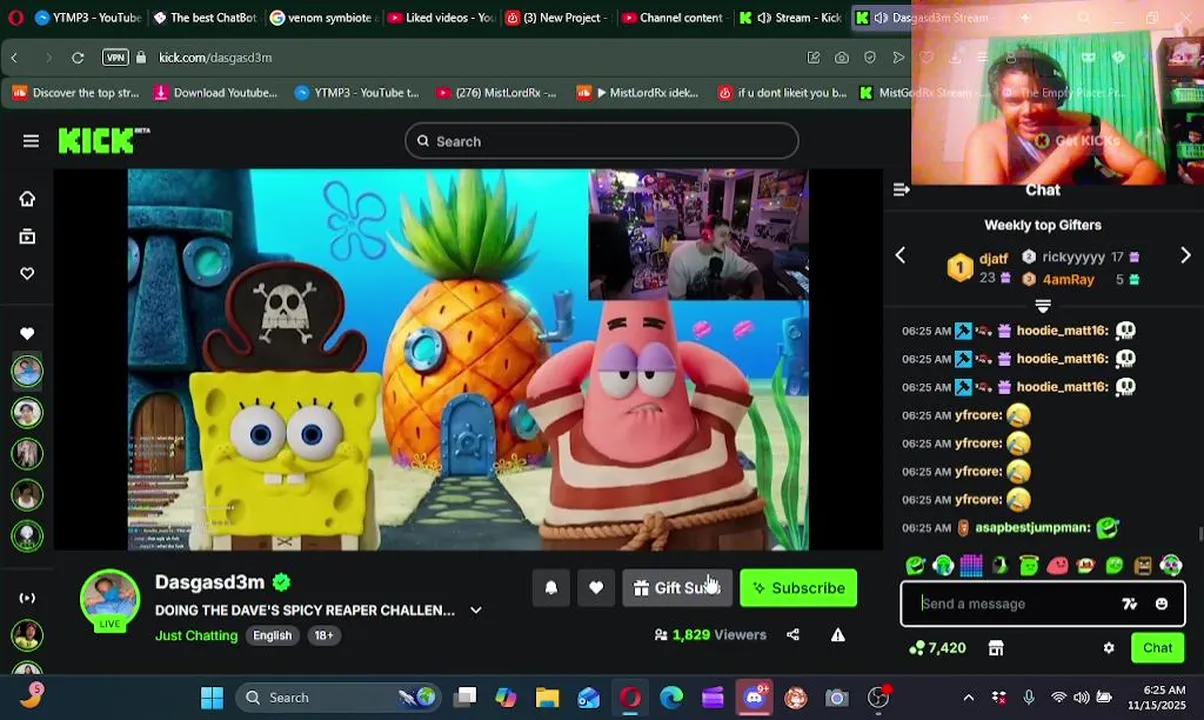Expand the stream title chevron
The image size is (1204, 720).
476,610
